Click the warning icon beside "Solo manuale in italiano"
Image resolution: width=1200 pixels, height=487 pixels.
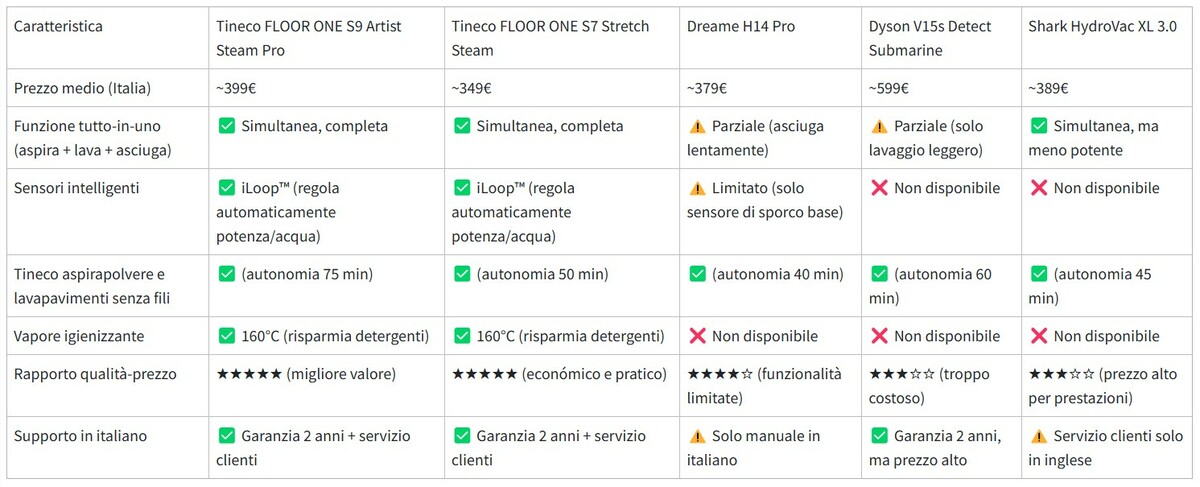click(697, 436)
